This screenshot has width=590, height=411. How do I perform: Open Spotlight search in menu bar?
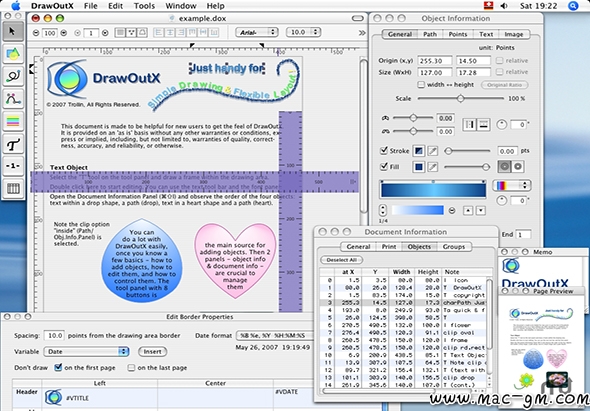573,6
